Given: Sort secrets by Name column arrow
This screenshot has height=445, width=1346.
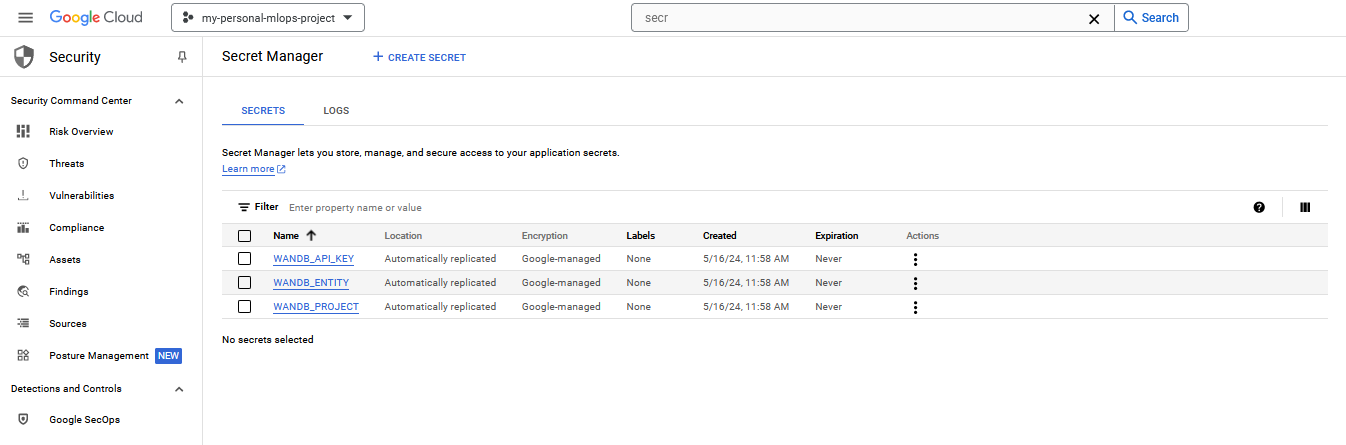Looking at the screenshot, I should click(311, 236).
